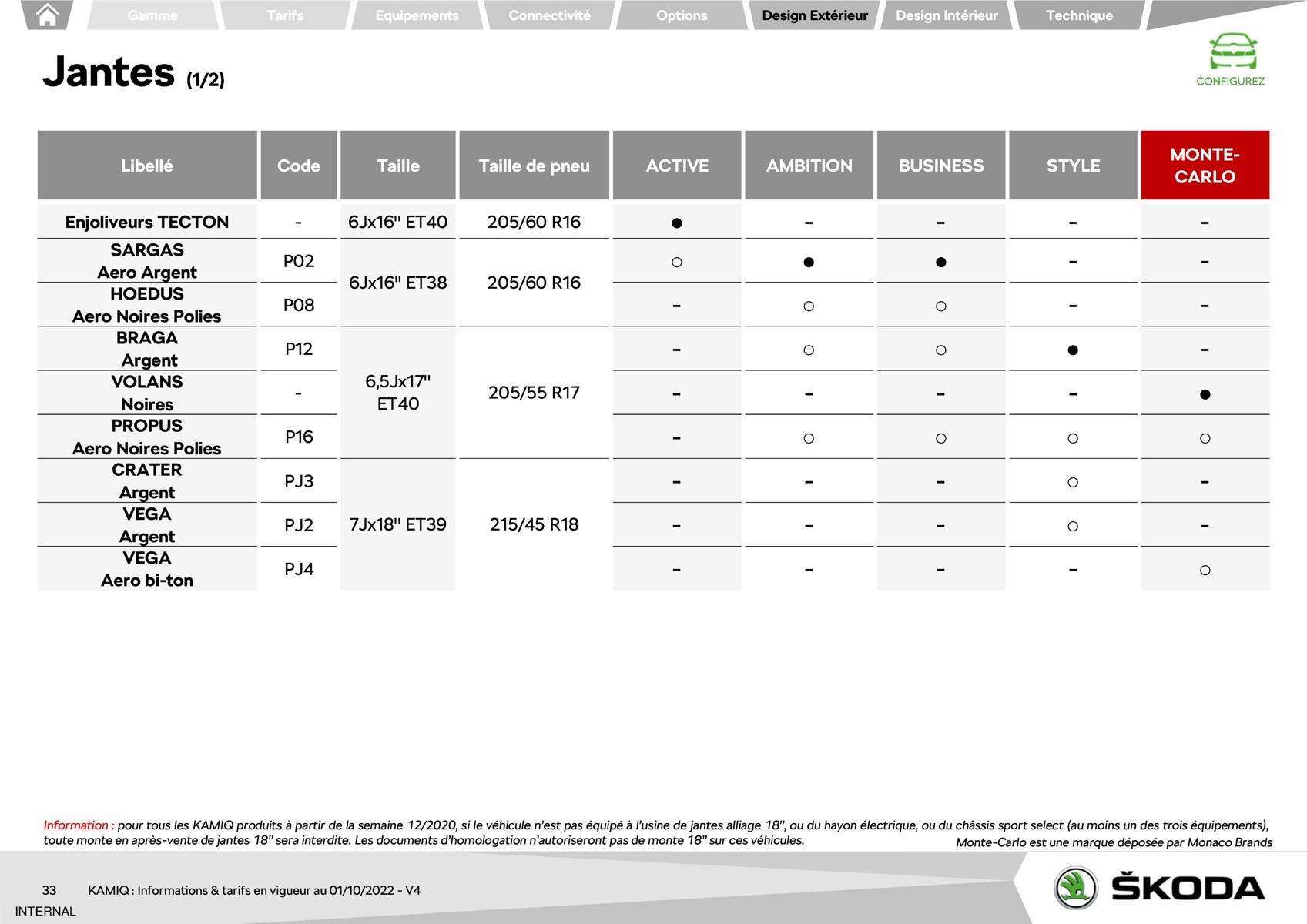Click HOEDUS Aero Noires Polies label
Image resolution: width=1307 pixels, height=924 pixels.
click(x=147, y=305)
